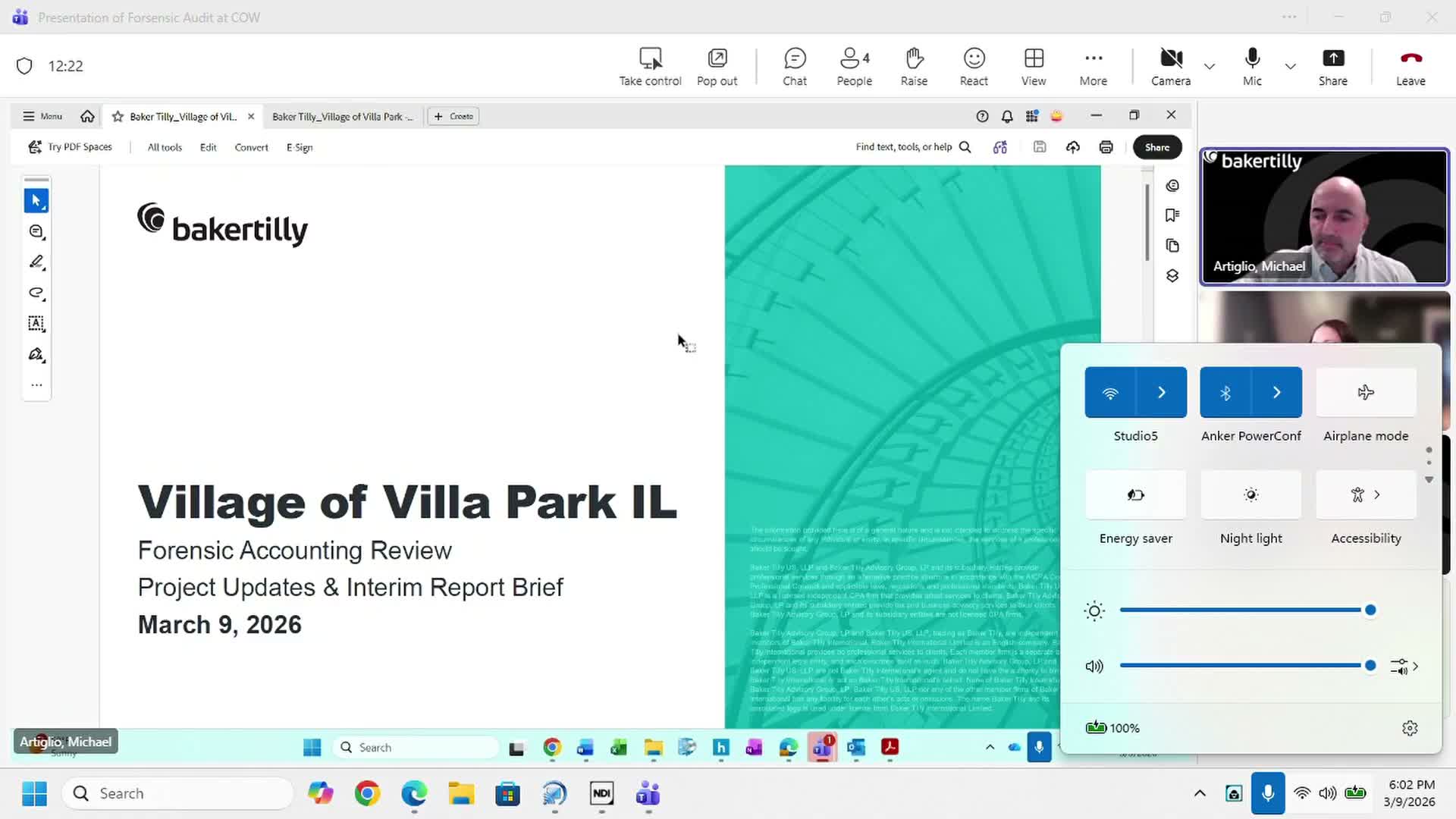Open Teams Chat panel
The height and width of the screenshot is (819, 1456).
(x=794, y=66)
